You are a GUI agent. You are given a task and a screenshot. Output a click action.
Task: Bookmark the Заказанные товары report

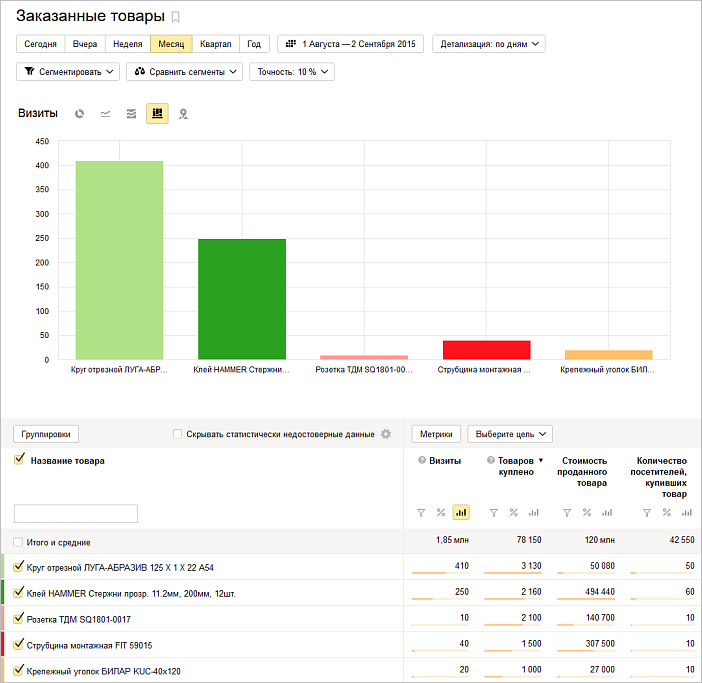(176, 17)
